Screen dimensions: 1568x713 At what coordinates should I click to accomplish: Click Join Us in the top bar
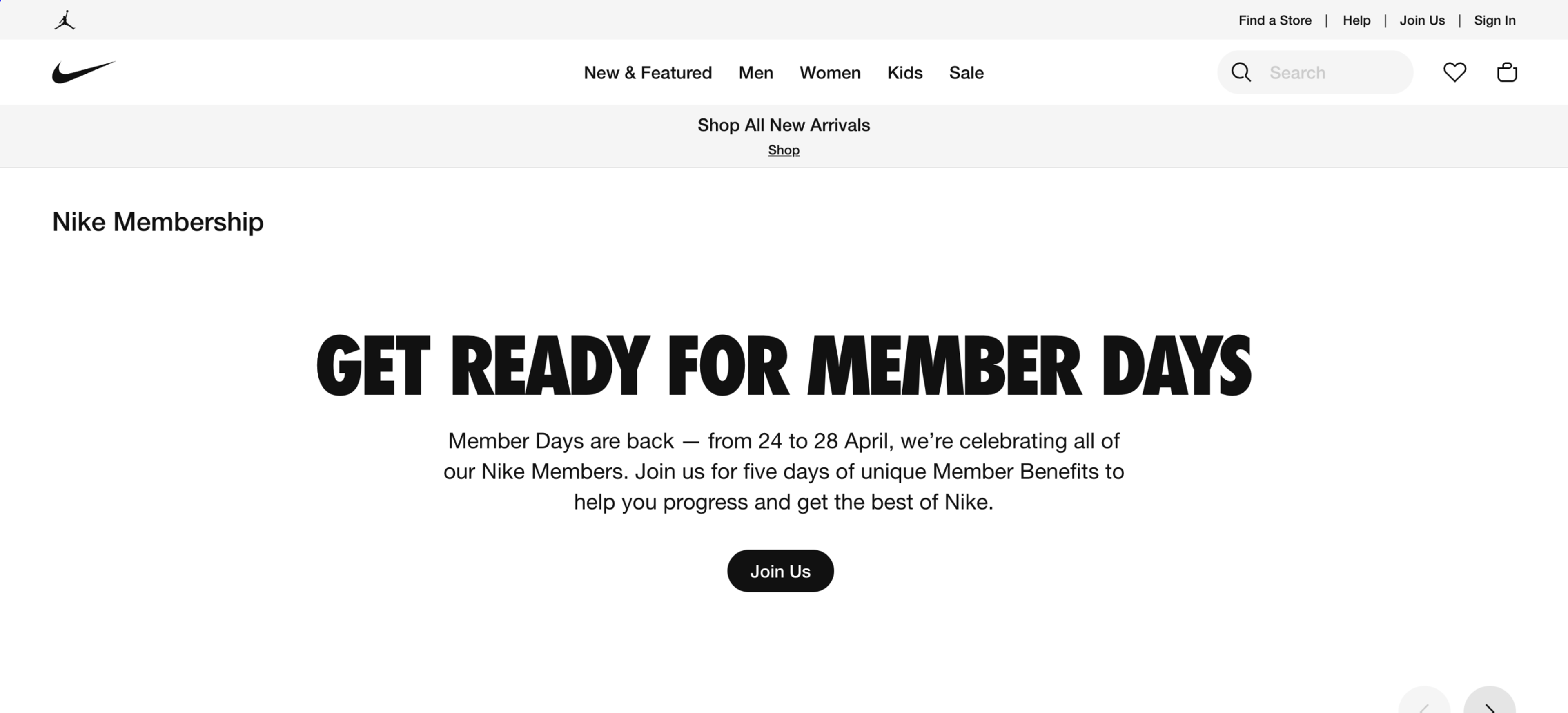coord(1423,20)
